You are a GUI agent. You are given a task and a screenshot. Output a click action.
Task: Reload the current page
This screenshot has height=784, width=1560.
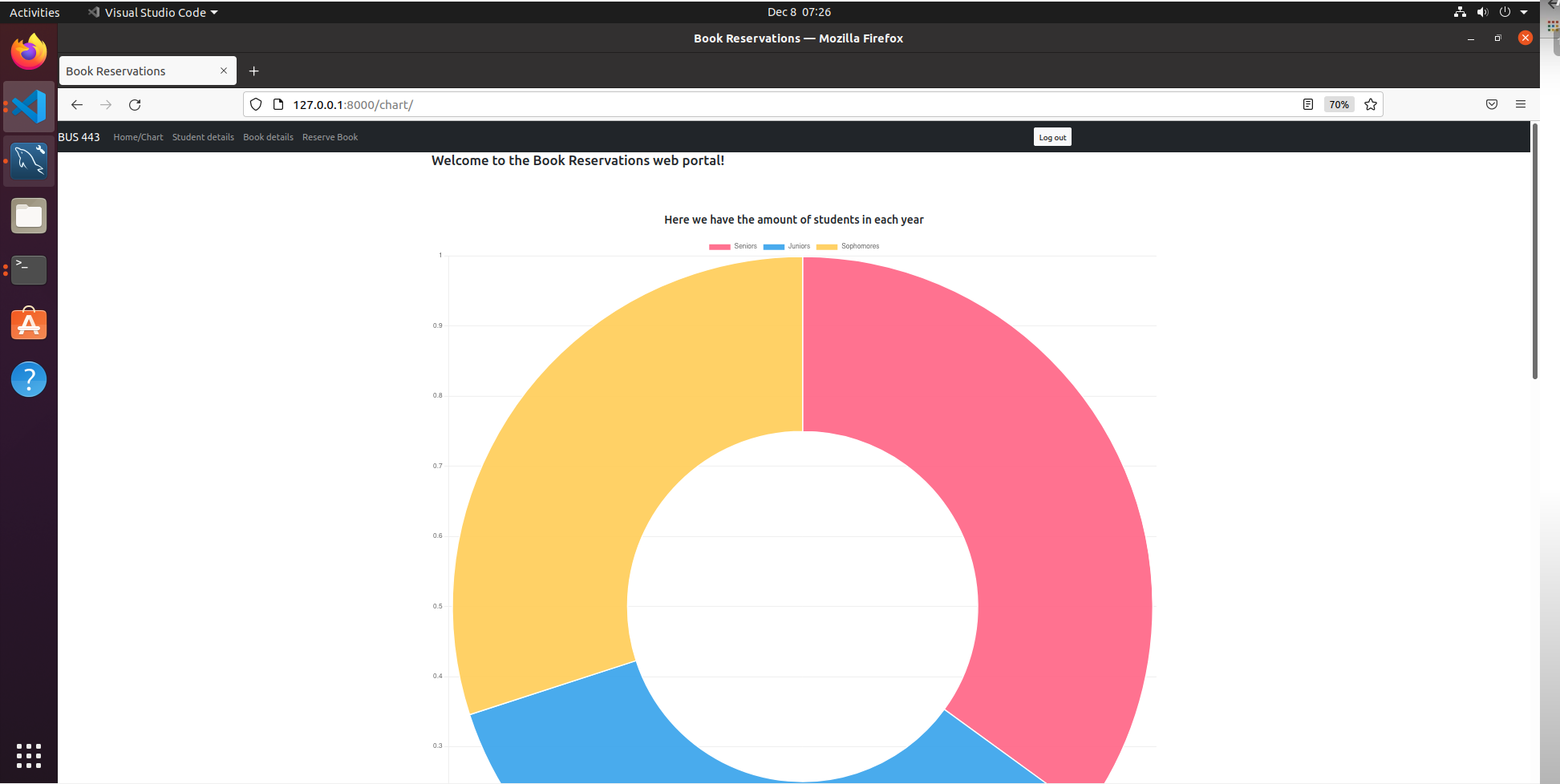[134, 104]
